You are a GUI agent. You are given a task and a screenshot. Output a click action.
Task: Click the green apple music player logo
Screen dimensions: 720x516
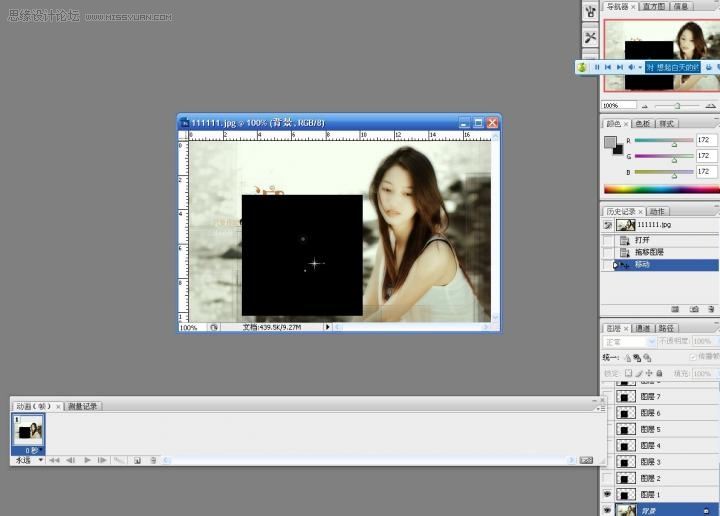pyautogui.click(x=582, y=67)
